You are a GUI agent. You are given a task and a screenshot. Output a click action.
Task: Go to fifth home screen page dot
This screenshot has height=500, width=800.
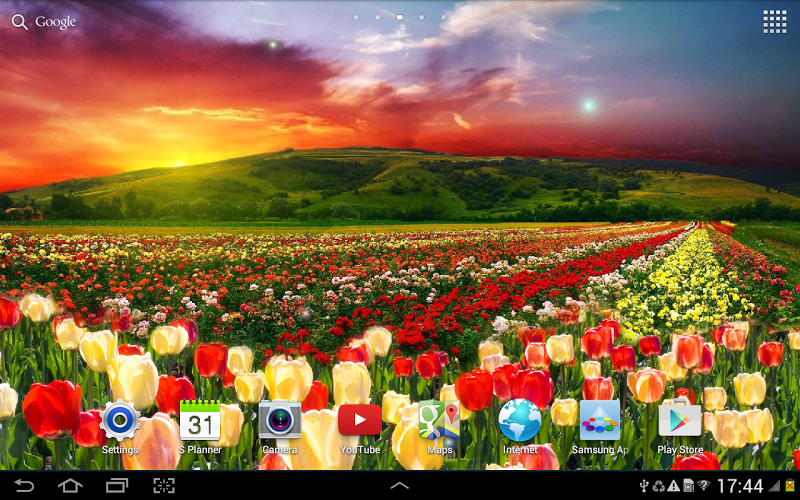pos(443,17)
